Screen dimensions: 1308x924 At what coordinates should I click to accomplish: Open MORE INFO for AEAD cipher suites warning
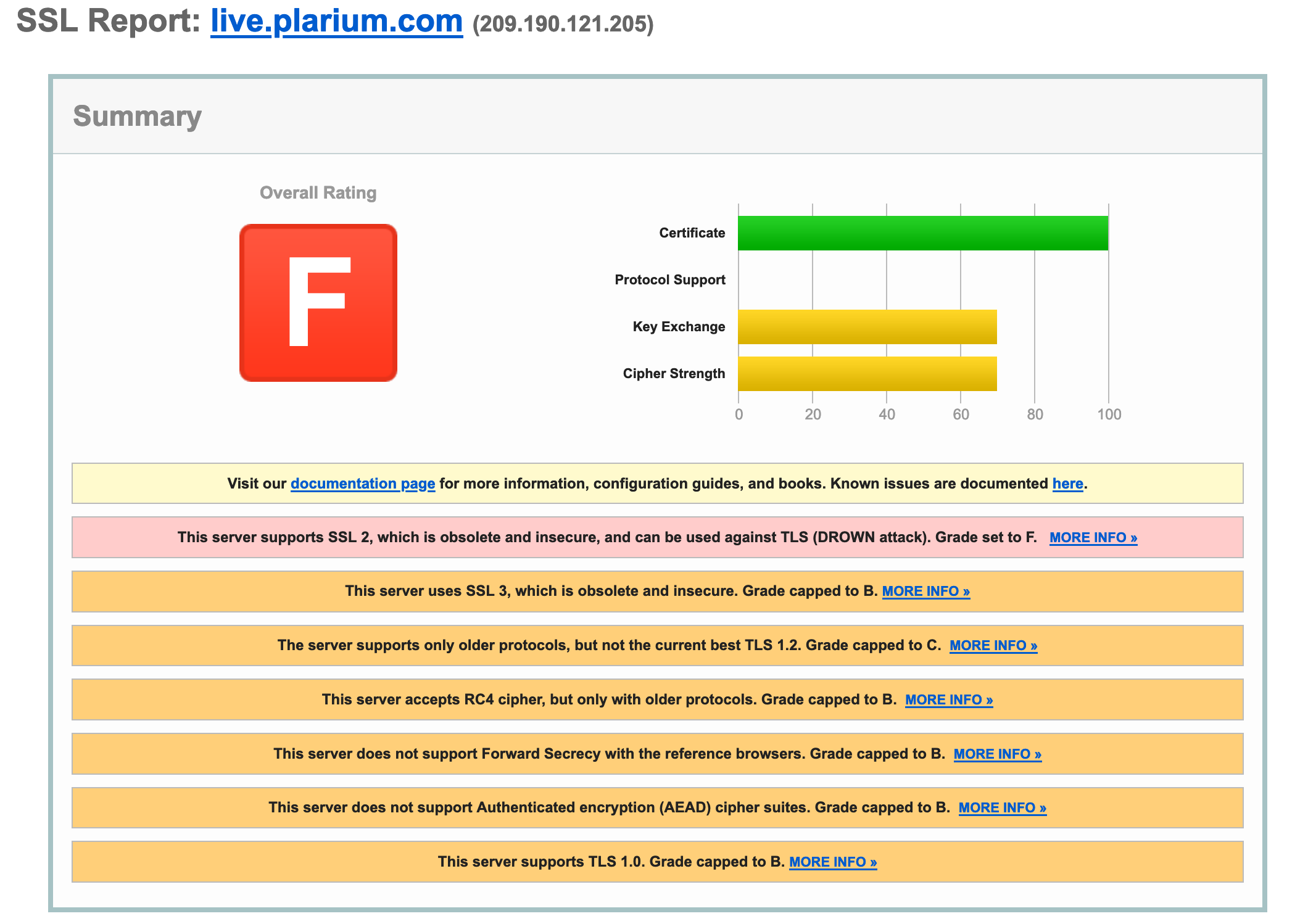[x=1003, y=808]
